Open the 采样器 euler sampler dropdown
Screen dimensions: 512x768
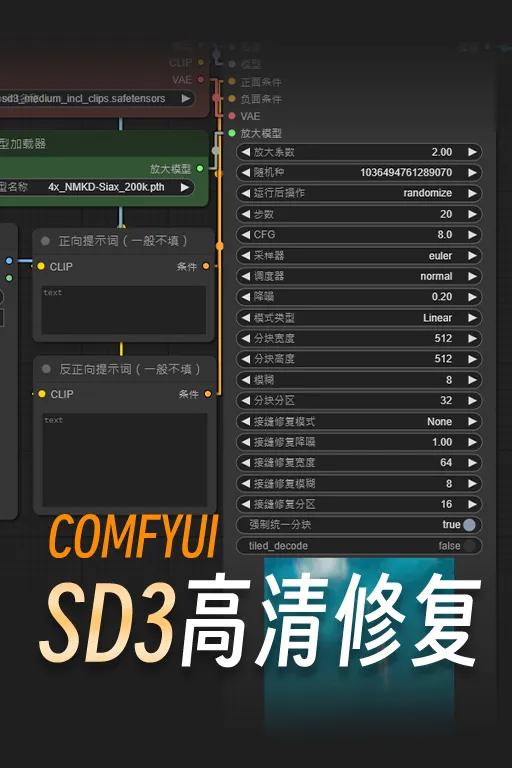pos(359,256)
